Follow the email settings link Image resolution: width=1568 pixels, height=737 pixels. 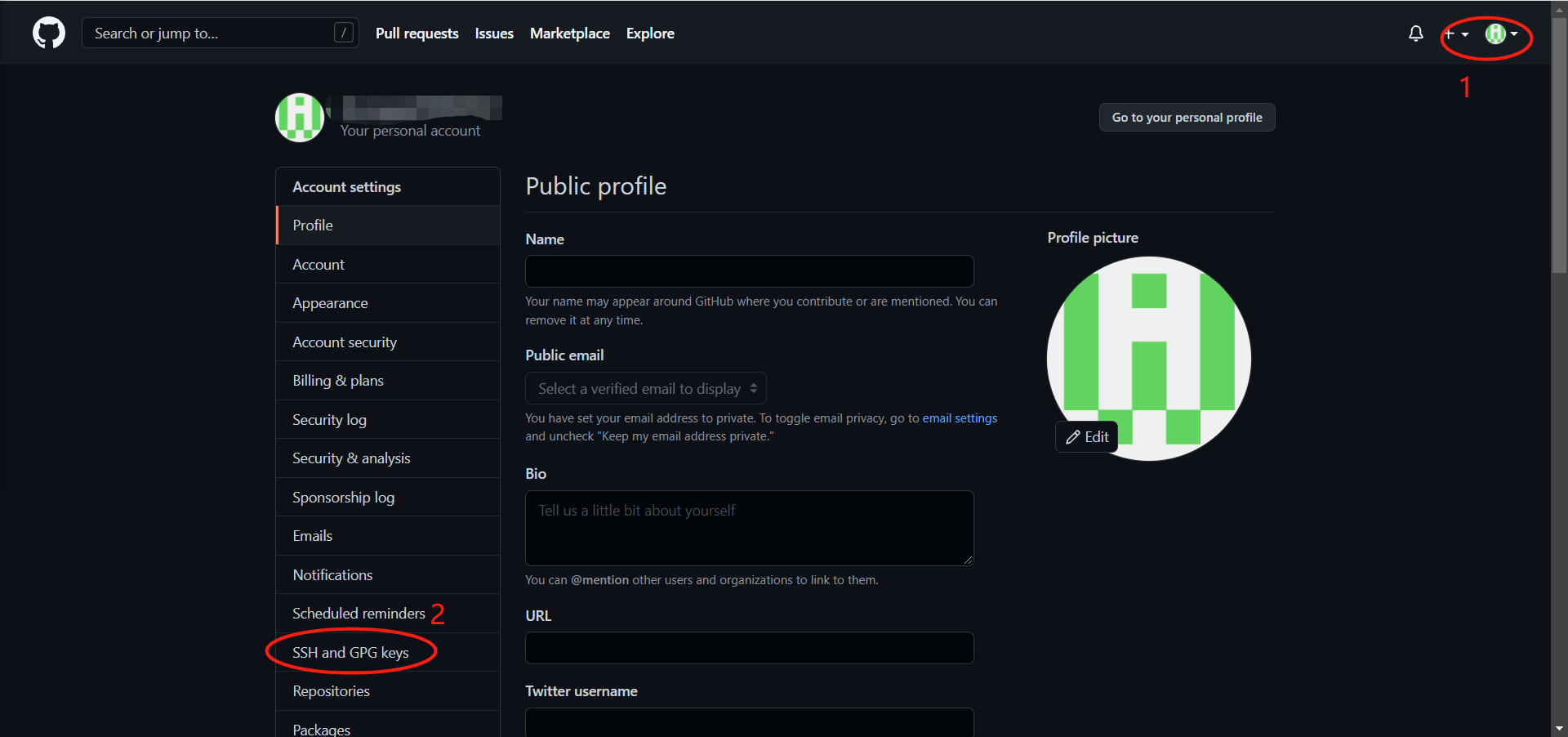(960, 418)
